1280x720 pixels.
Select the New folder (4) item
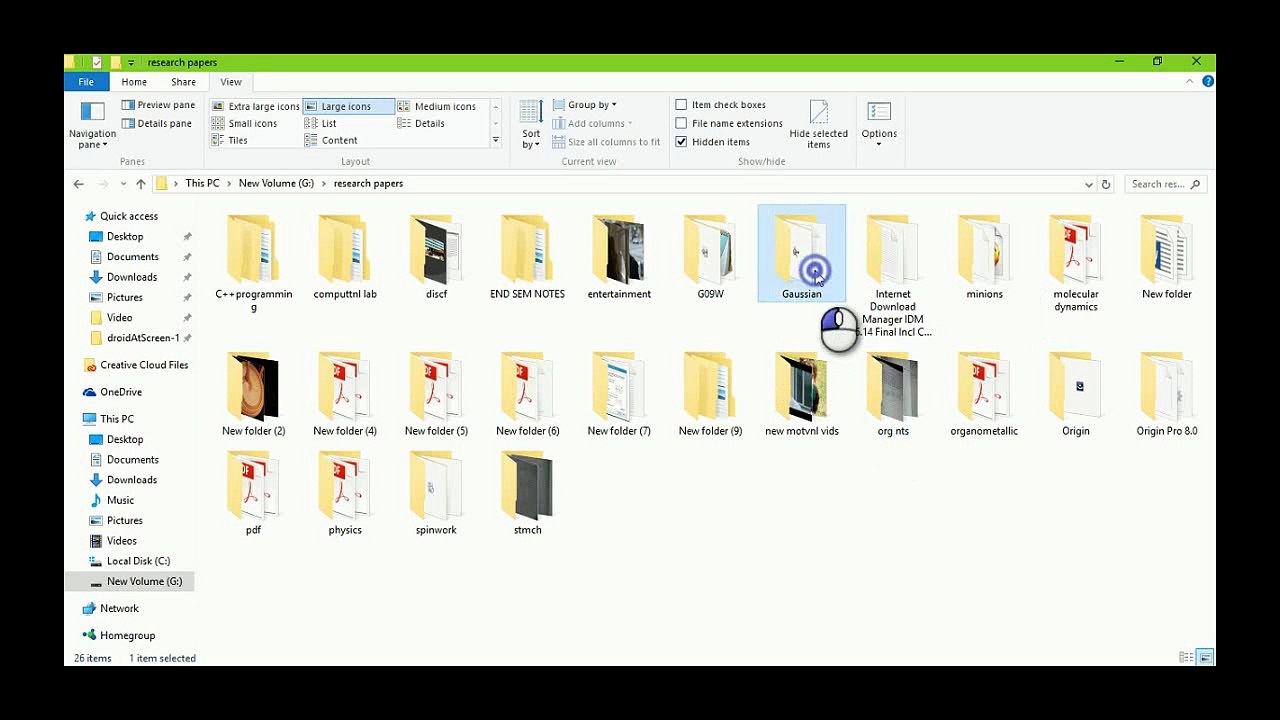coord(345,394)
